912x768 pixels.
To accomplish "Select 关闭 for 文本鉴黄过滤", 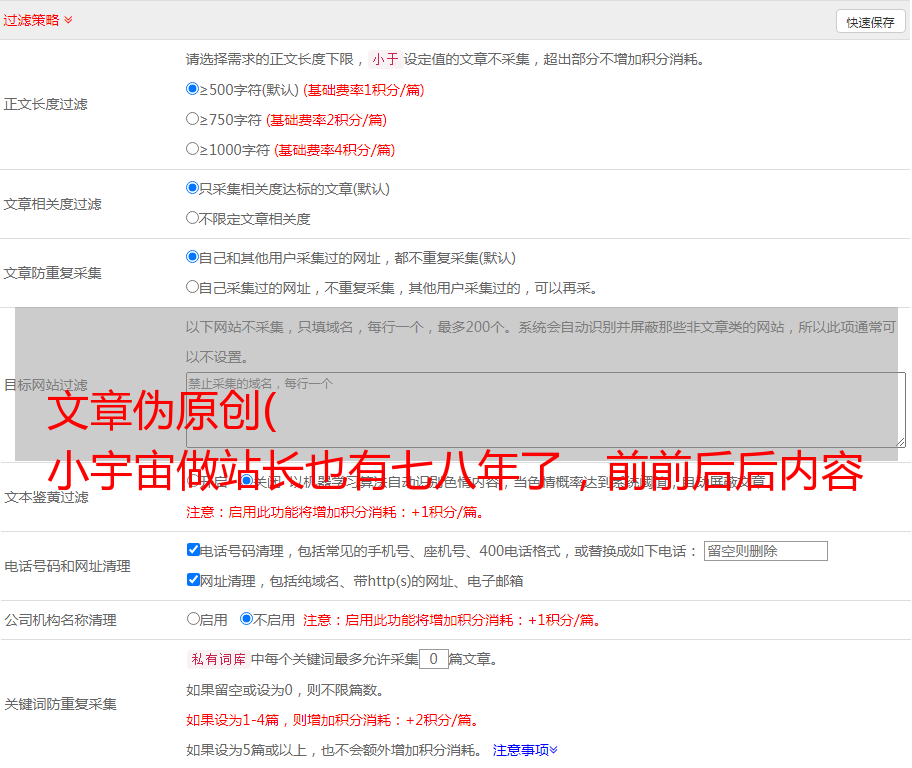I will coord(247,481).
